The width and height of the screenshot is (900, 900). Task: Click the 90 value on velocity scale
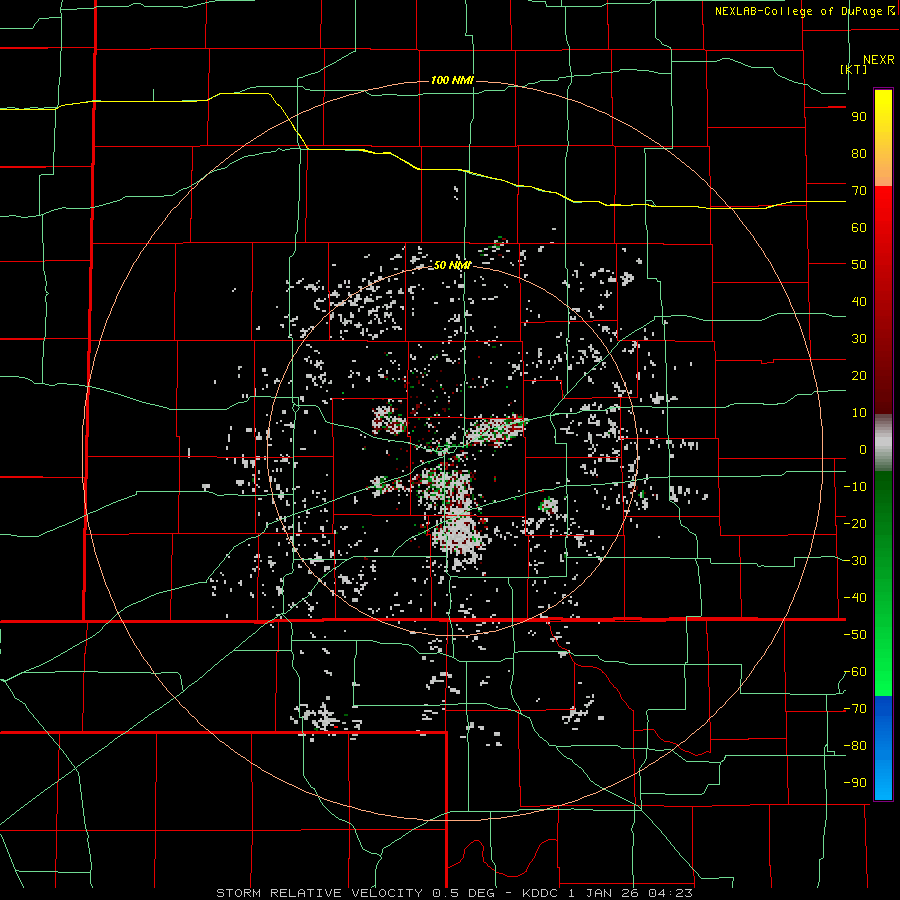coord(859,117)
